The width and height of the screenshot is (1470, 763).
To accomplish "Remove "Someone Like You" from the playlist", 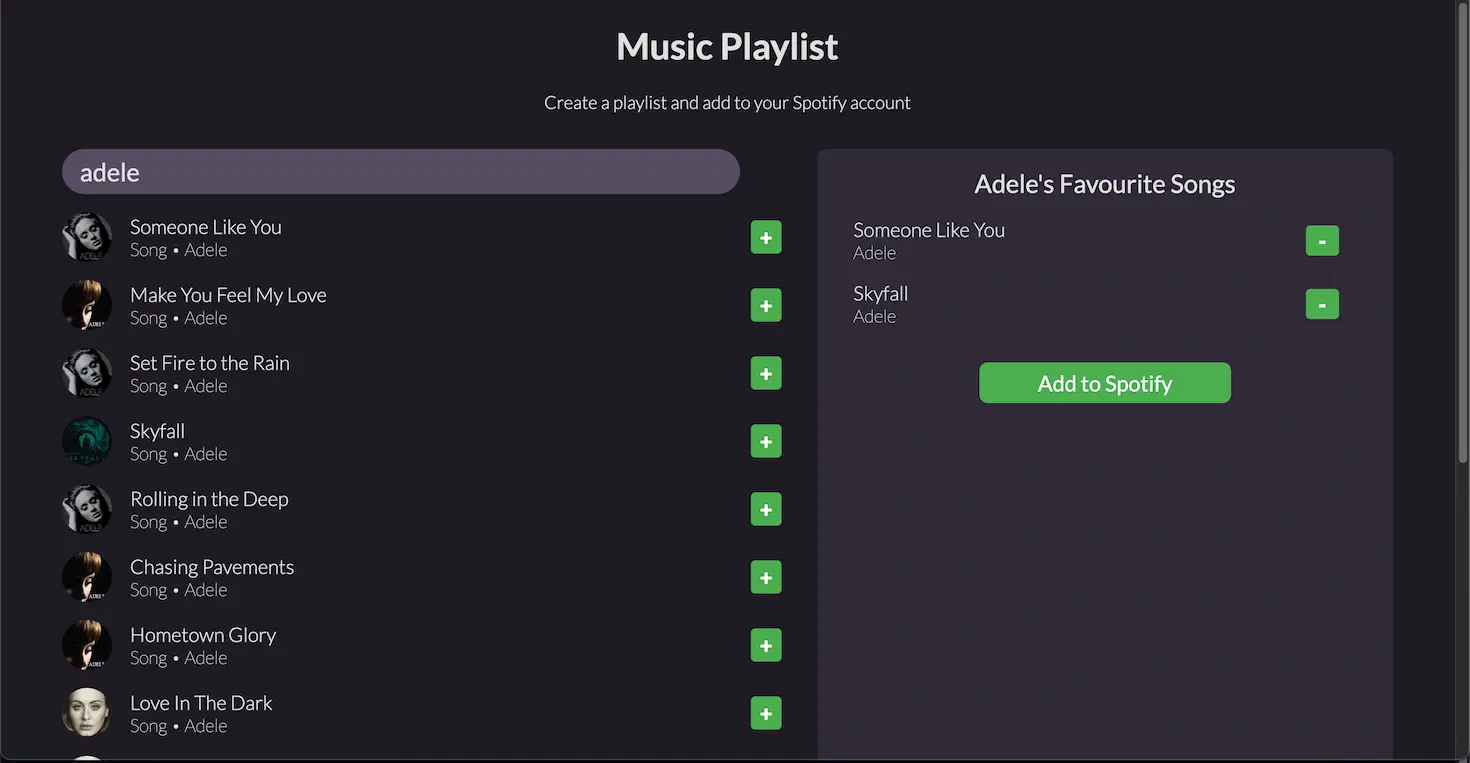I will (1322, 240).
